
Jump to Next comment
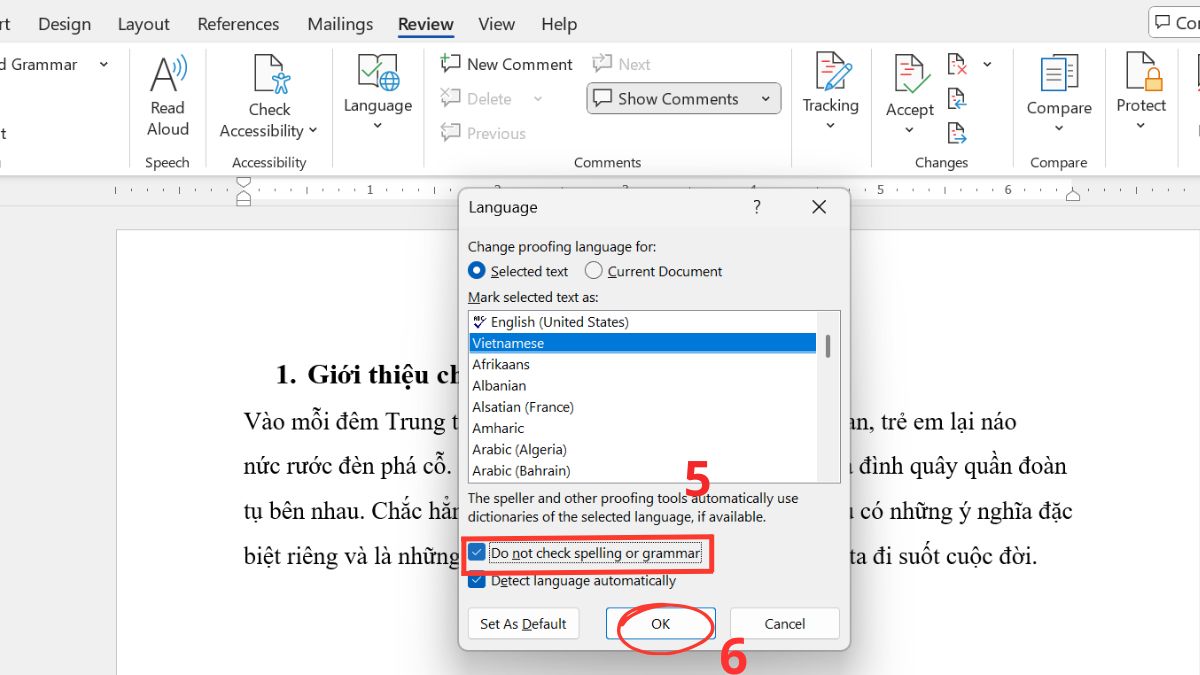621,64
